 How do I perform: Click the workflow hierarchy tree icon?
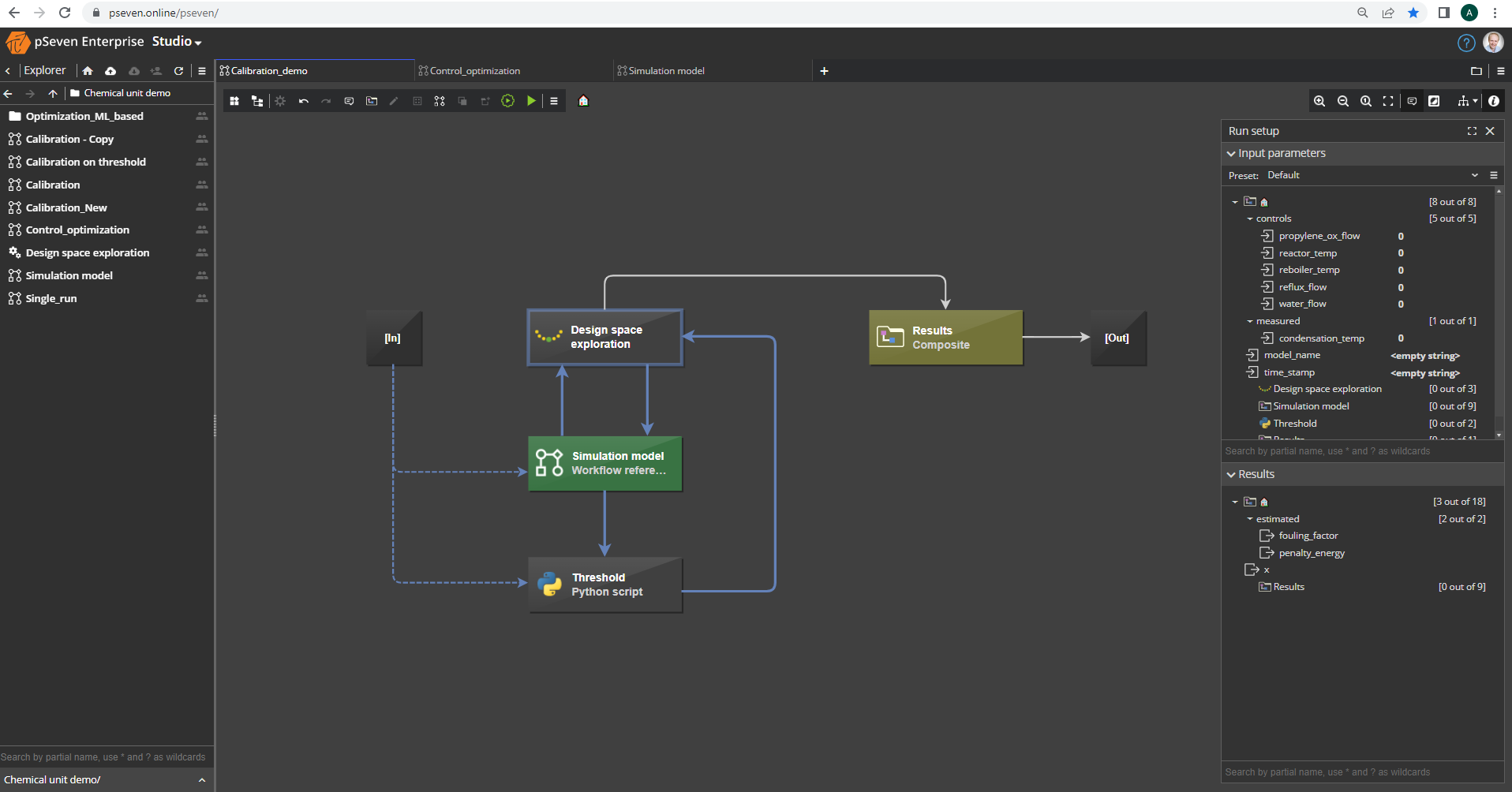coord(257,101)
